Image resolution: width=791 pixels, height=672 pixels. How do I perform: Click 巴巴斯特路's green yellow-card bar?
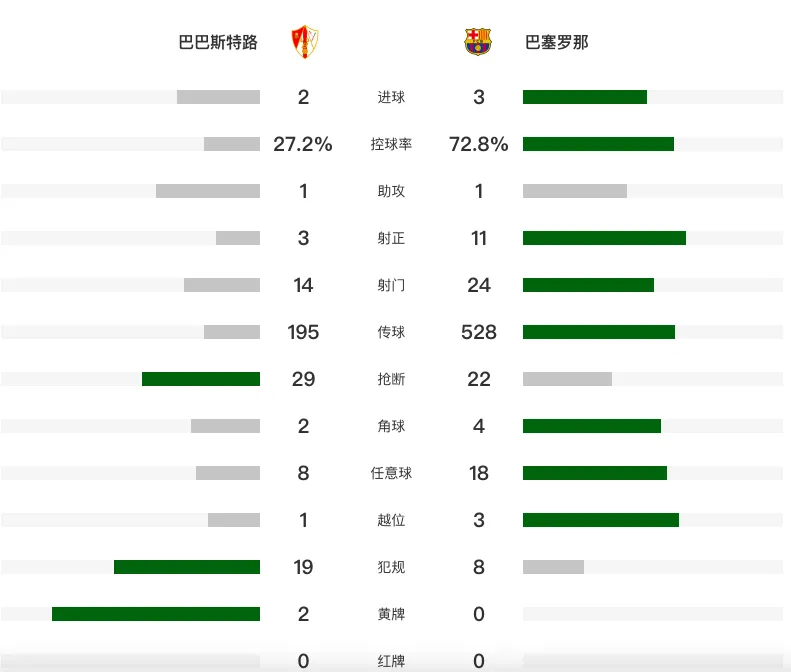coord(156,614)
